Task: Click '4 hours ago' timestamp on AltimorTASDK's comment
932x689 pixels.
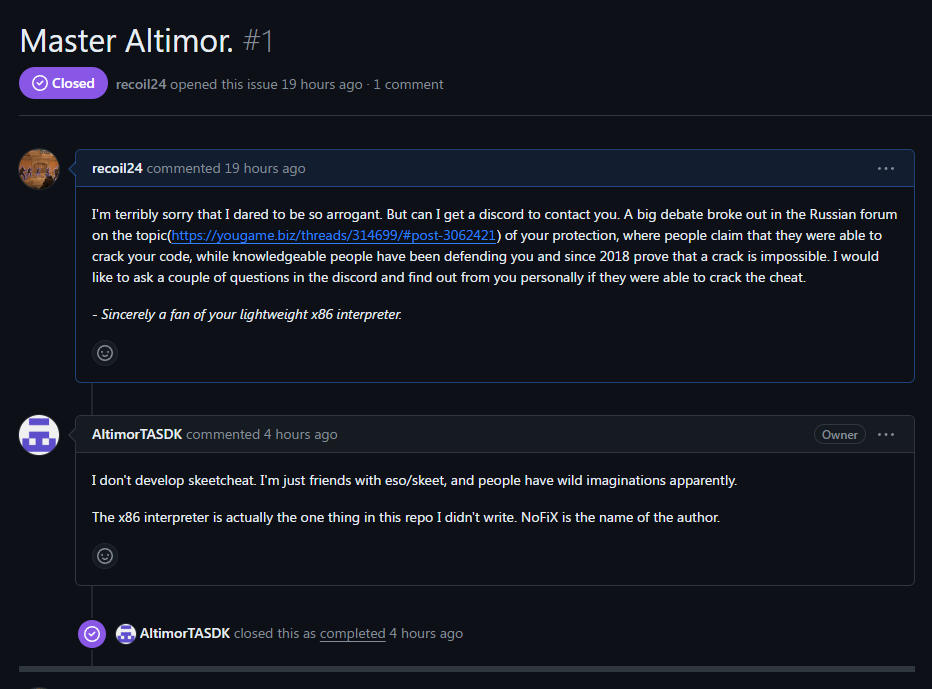Action: pyautogui.click(x=301, y=434)
